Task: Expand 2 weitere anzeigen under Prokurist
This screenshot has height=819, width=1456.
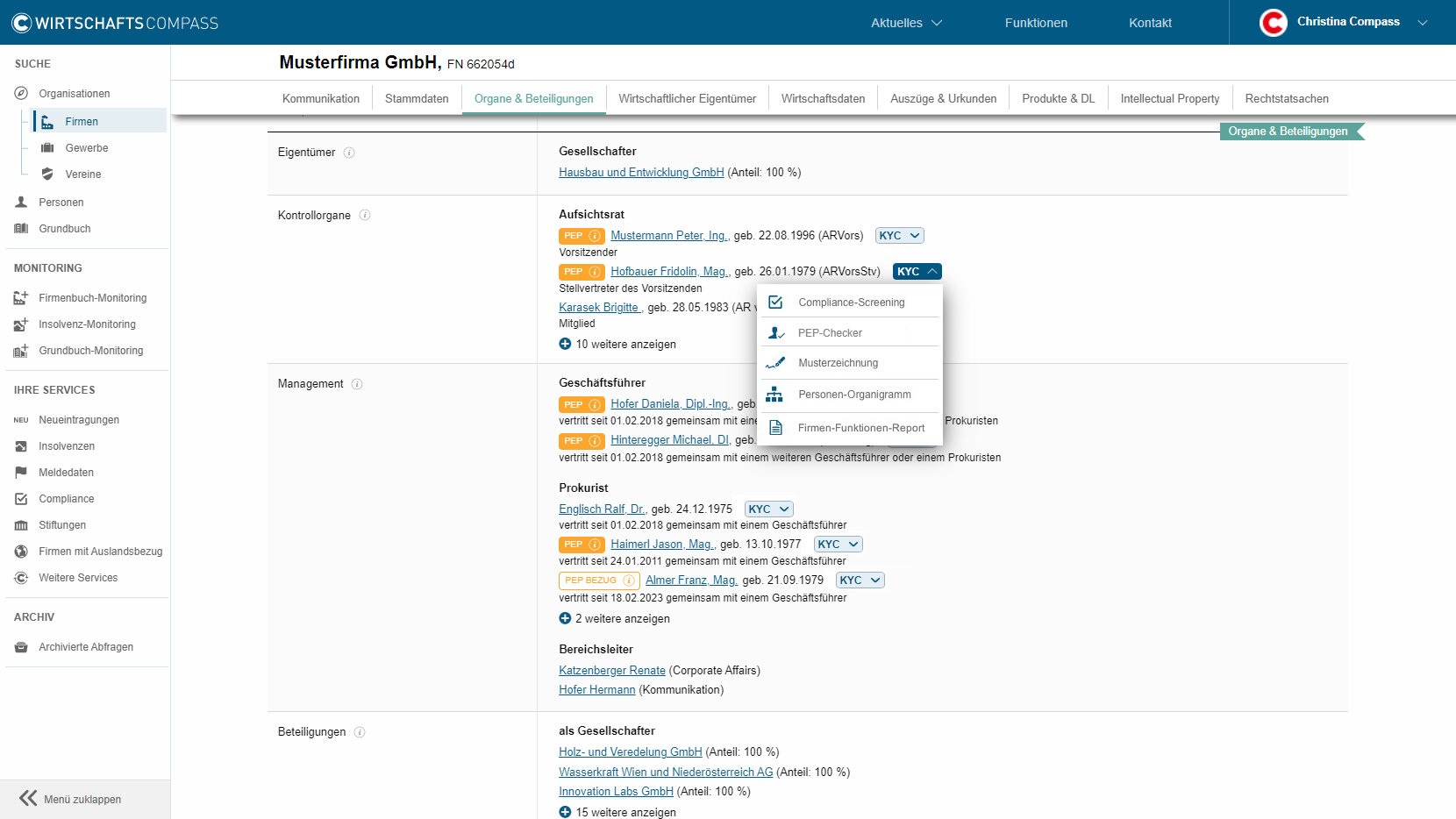Action: (x=614, y=619)
